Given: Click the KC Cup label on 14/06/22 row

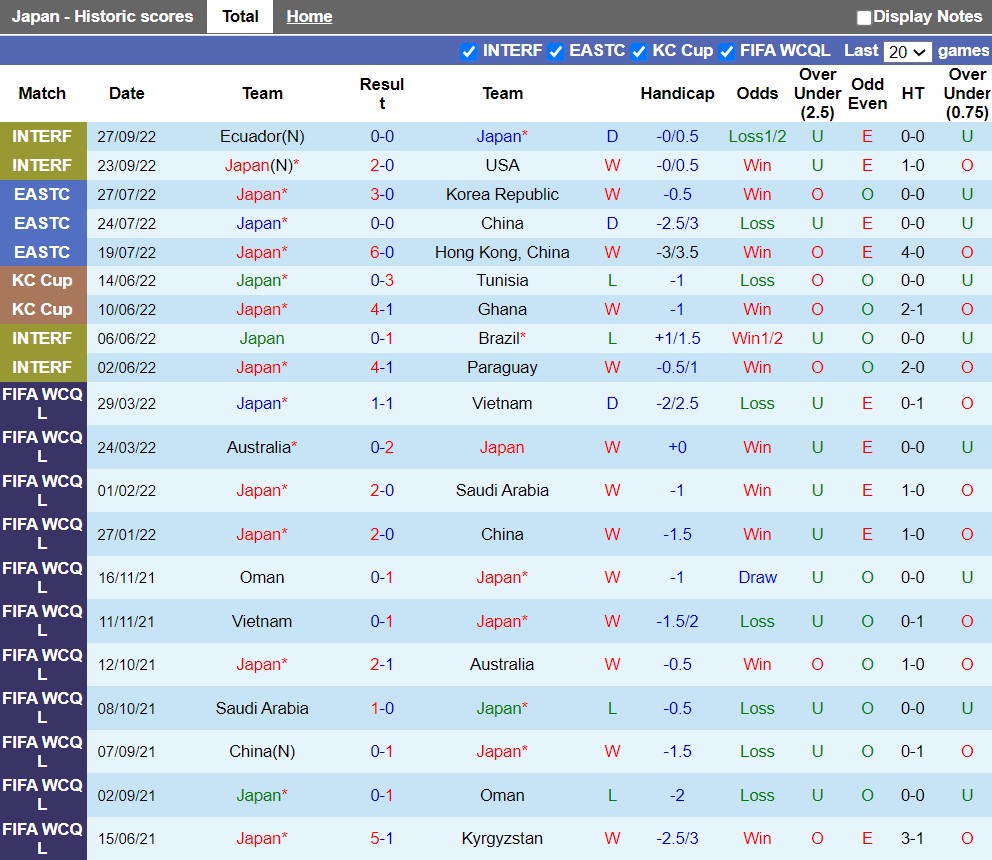Looking at the screenshot, I should point(42,281).
